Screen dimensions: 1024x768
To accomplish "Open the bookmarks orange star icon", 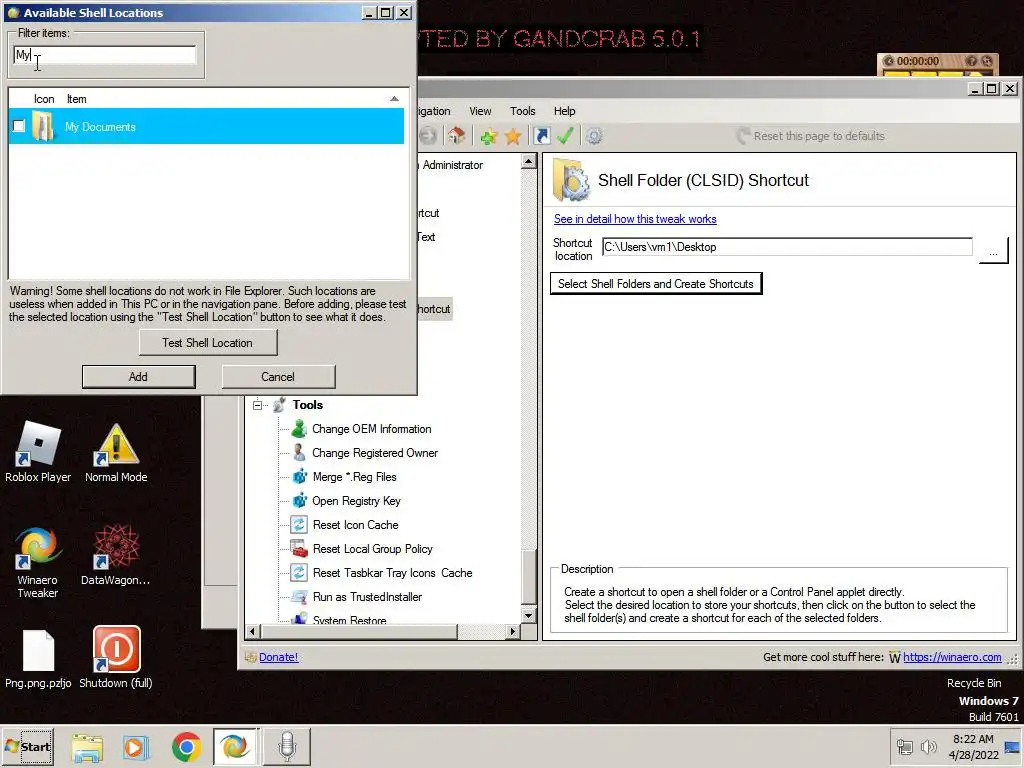I will click(x=513, y=136).
